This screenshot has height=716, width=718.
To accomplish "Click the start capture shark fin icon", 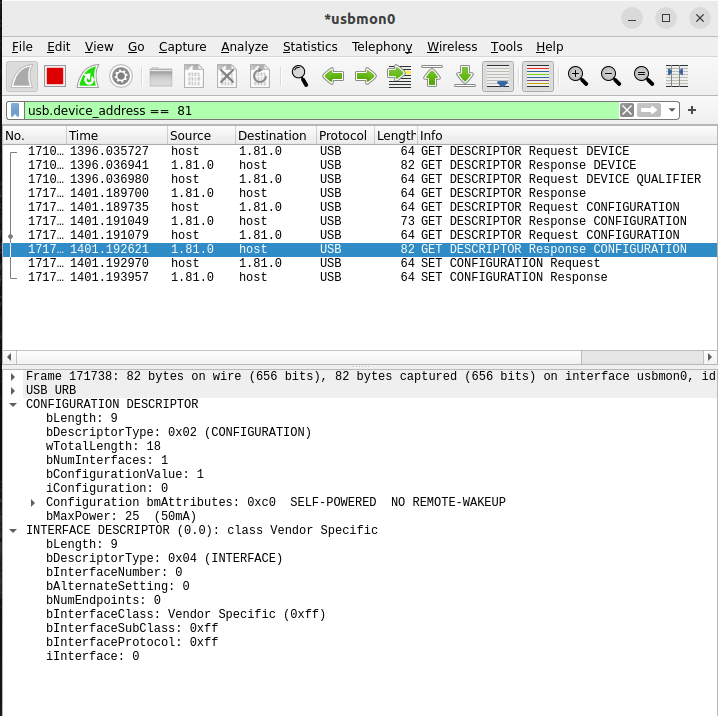I will click(22, 76).
